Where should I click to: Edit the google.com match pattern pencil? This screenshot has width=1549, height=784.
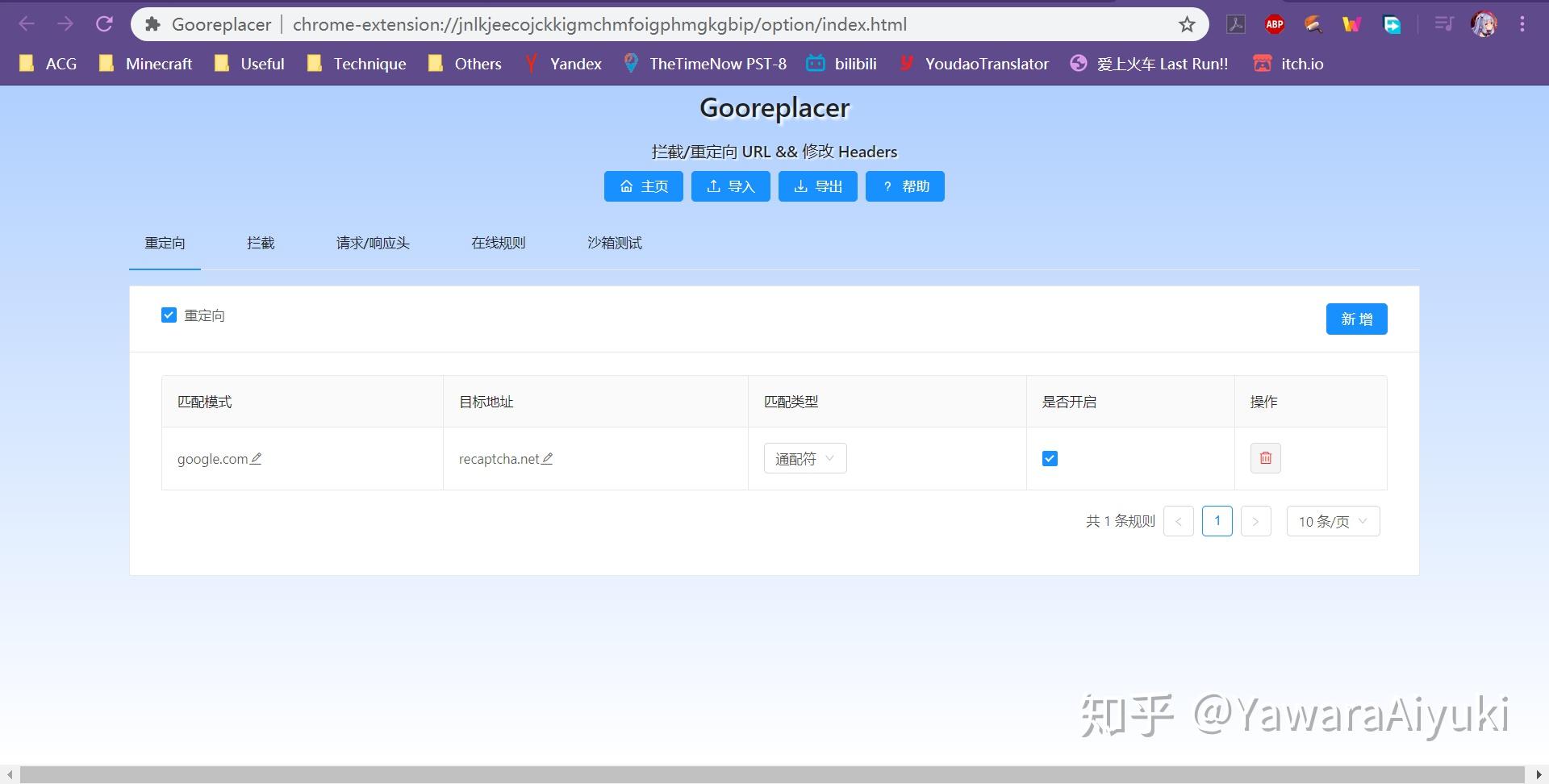pos(256,458)
